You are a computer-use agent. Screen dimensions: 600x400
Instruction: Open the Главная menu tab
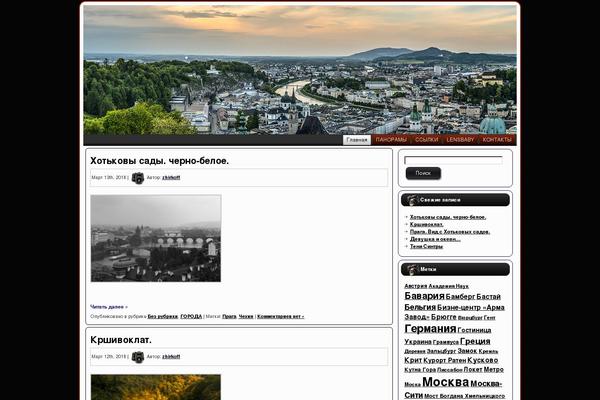pyautogui.click(x=357, y=140)
